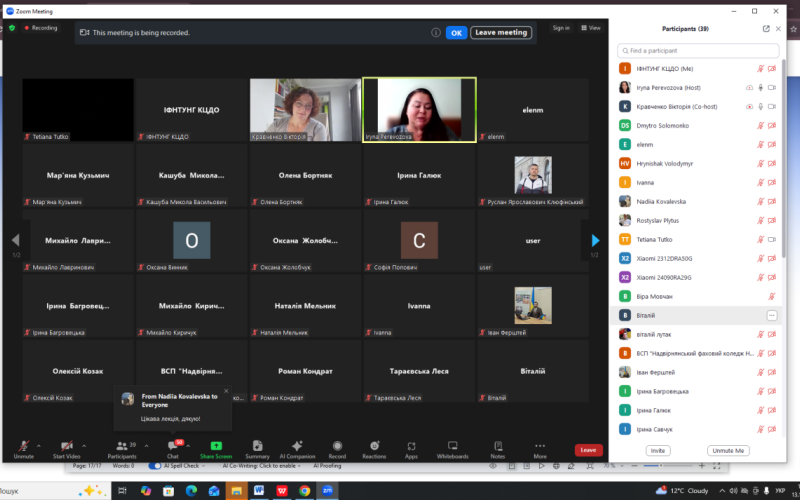Screen dimensions: 800x500
Task: Click video-off icon for Hrynishak Volodymyr
Action: pyautogui.click(x=772, y=164)
